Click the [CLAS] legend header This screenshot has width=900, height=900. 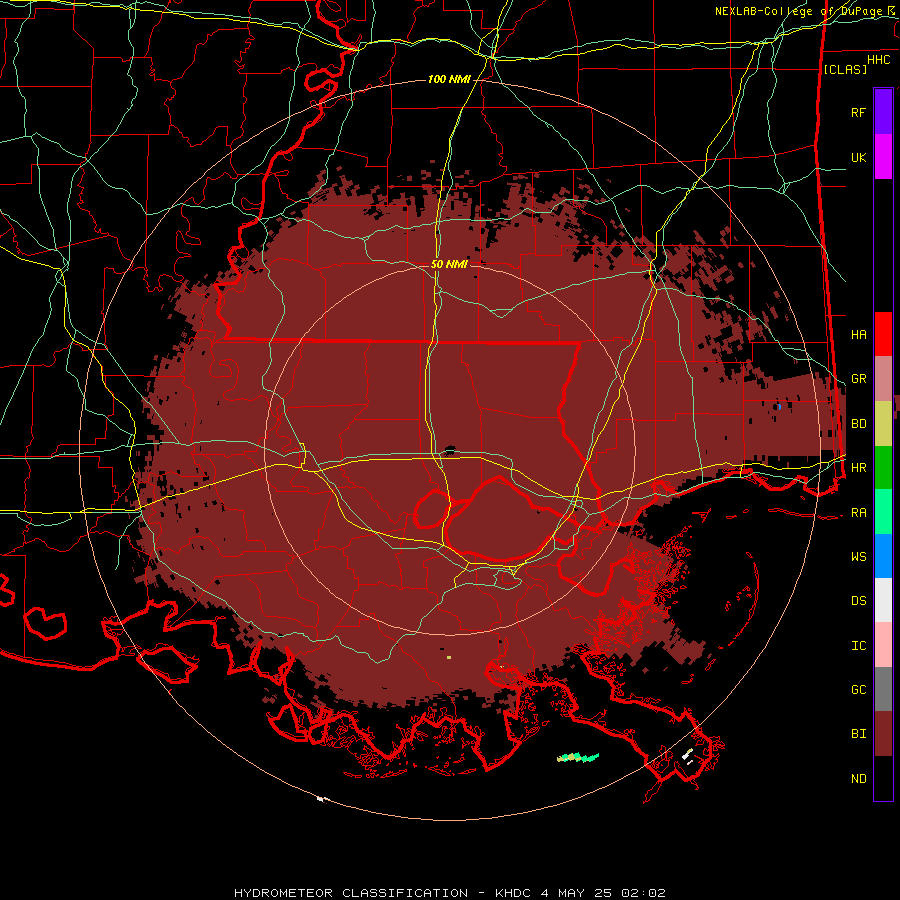click(x=845, y=69)
